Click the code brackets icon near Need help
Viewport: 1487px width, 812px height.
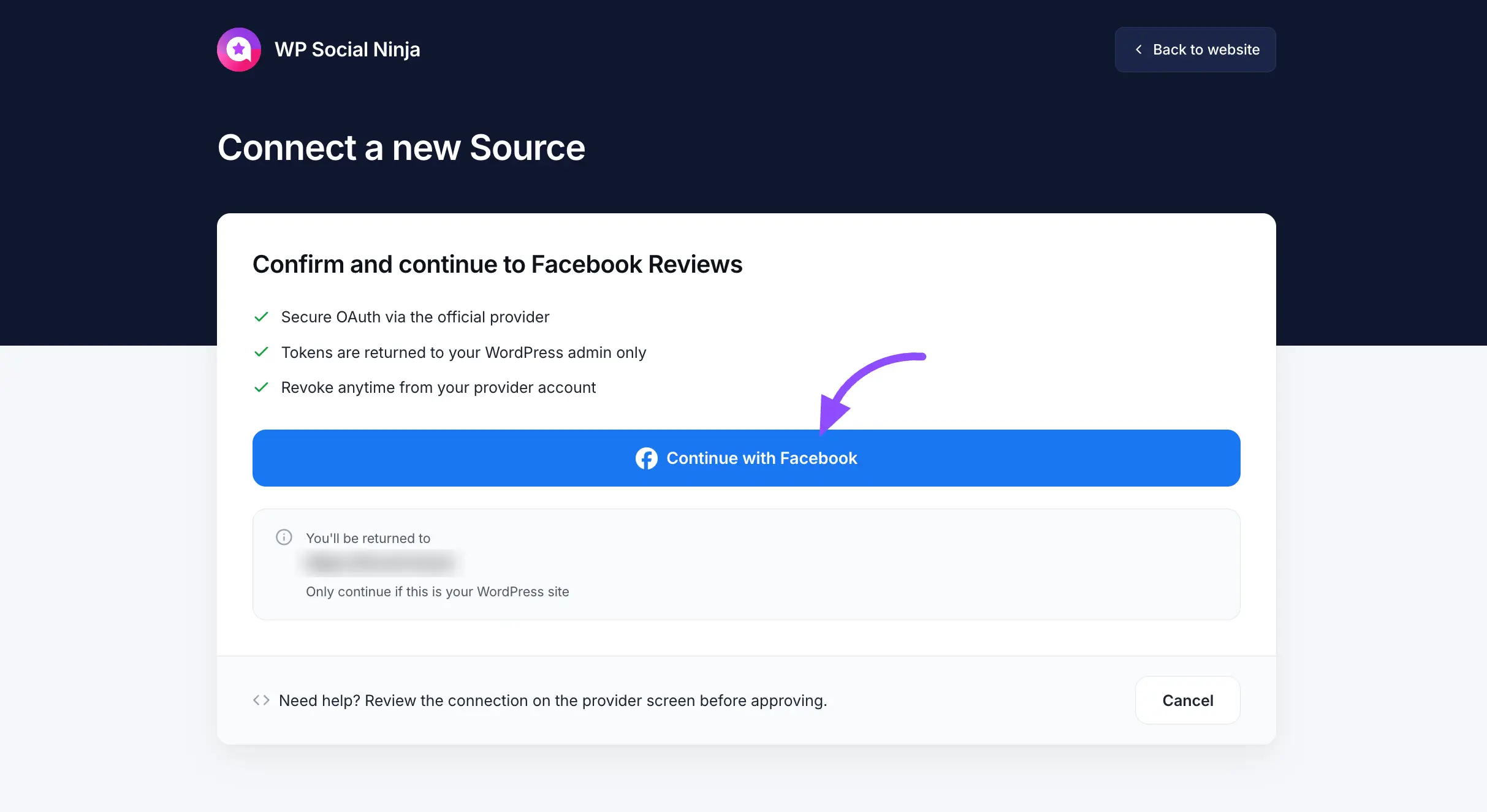point(261,700)
